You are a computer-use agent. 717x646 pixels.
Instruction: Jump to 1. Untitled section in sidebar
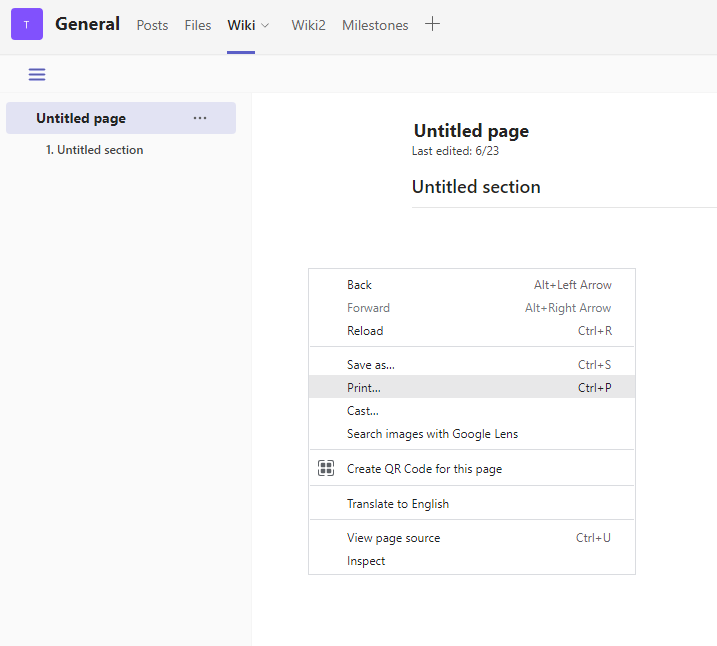coord(94,150)
